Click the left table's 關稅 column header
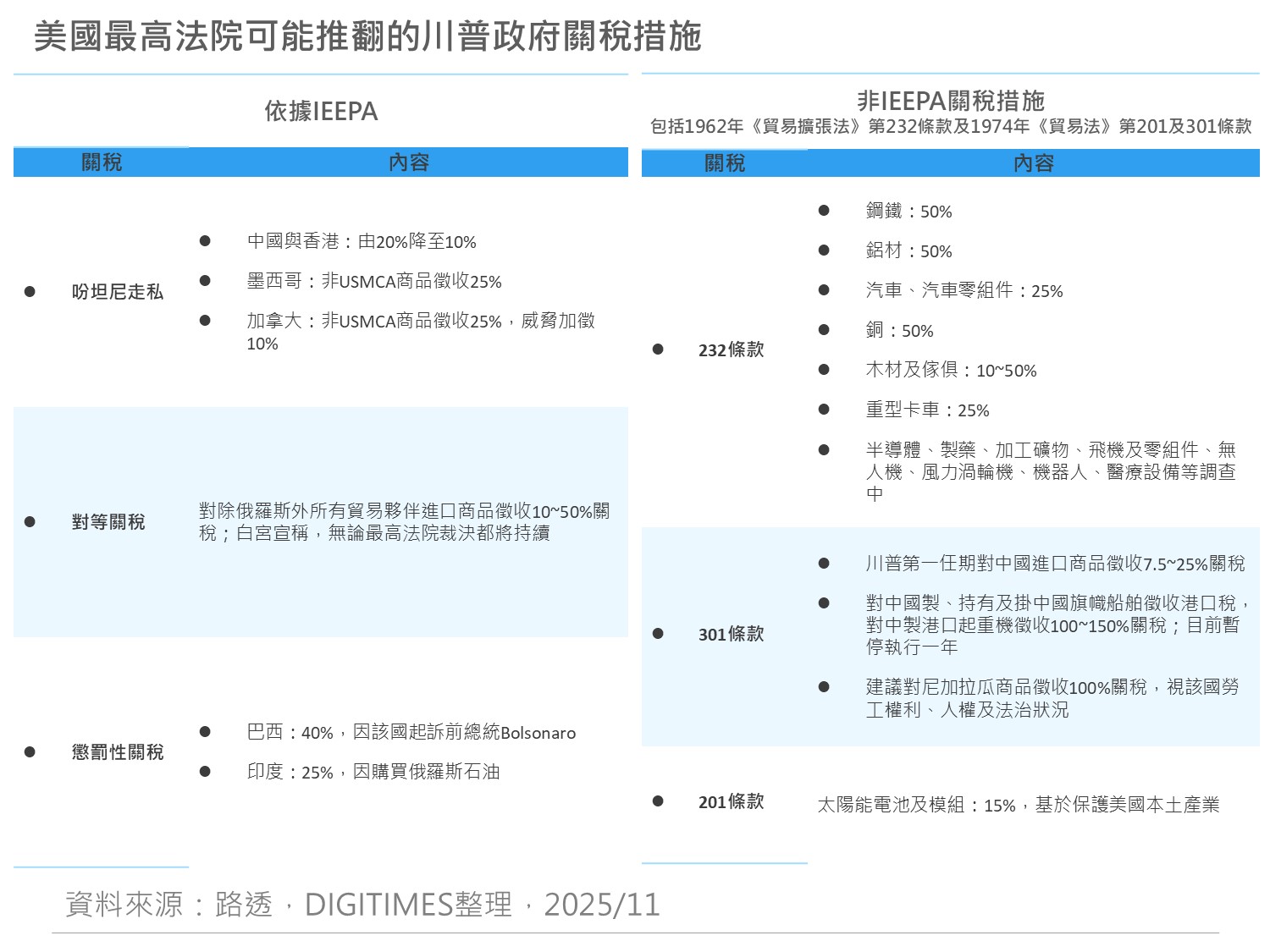The width and height of the screenshot is (1270, 952). tap(102, 162)
